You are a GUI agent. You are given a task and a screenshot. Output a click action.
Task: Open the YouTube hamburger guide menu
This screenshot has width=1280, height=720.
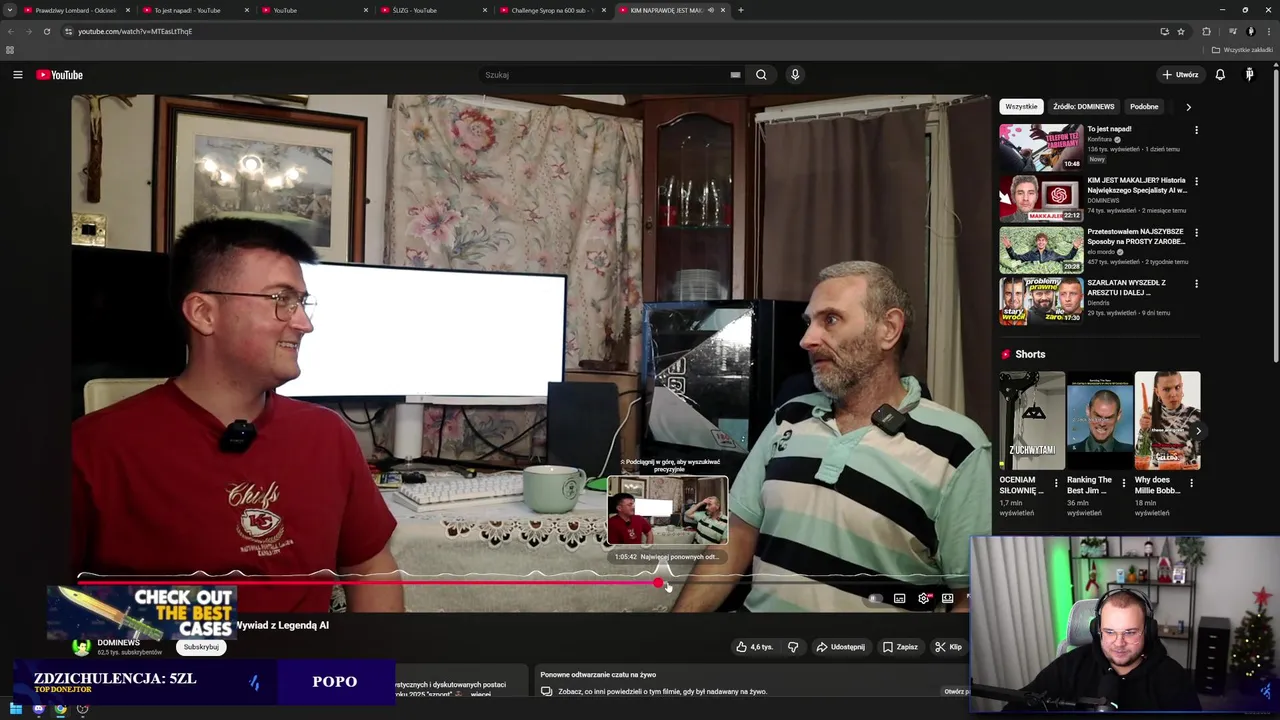(x=17, y=75)
